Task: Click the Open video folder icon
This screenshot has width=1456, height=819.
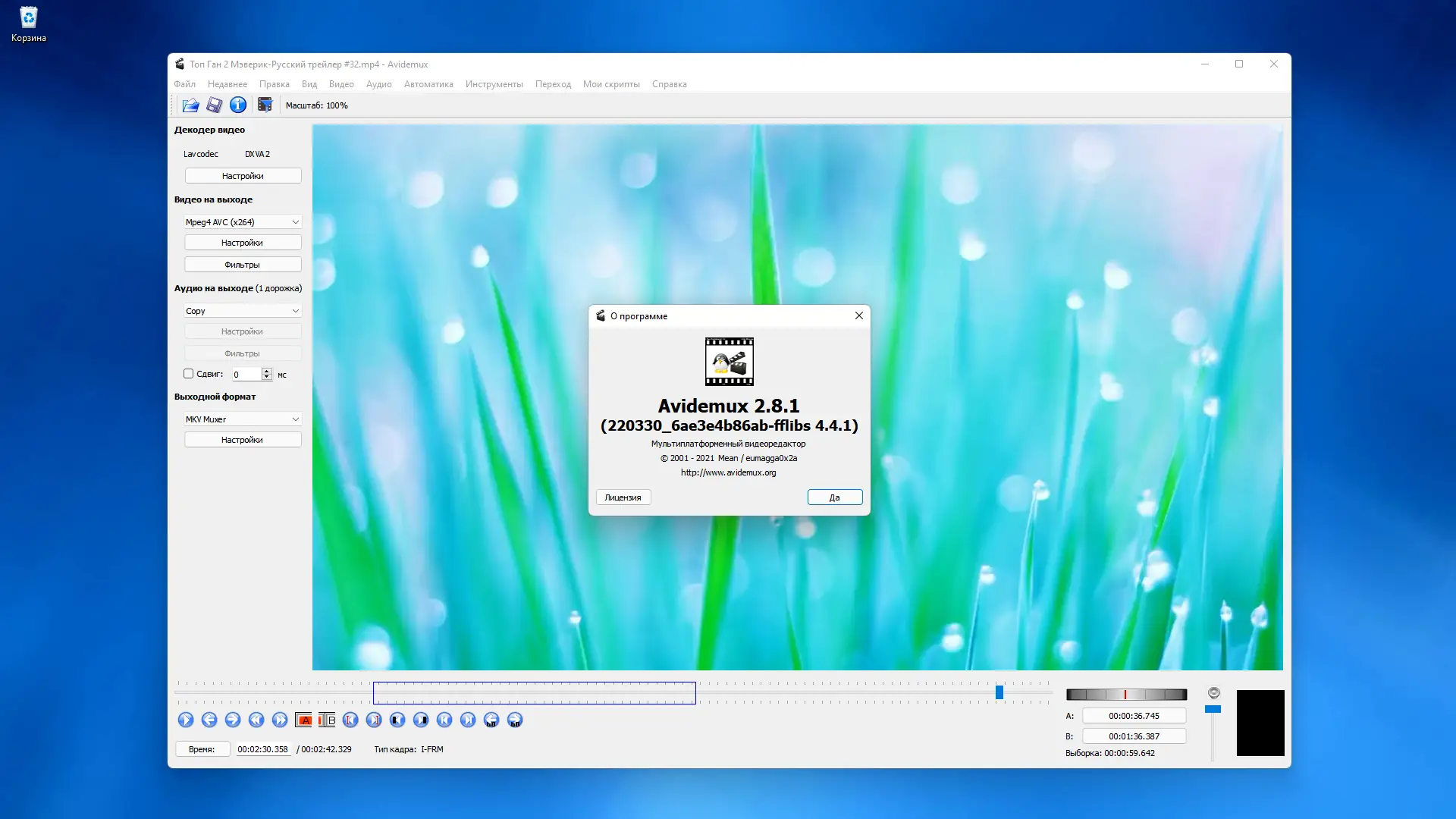Action: click(190, 105)
